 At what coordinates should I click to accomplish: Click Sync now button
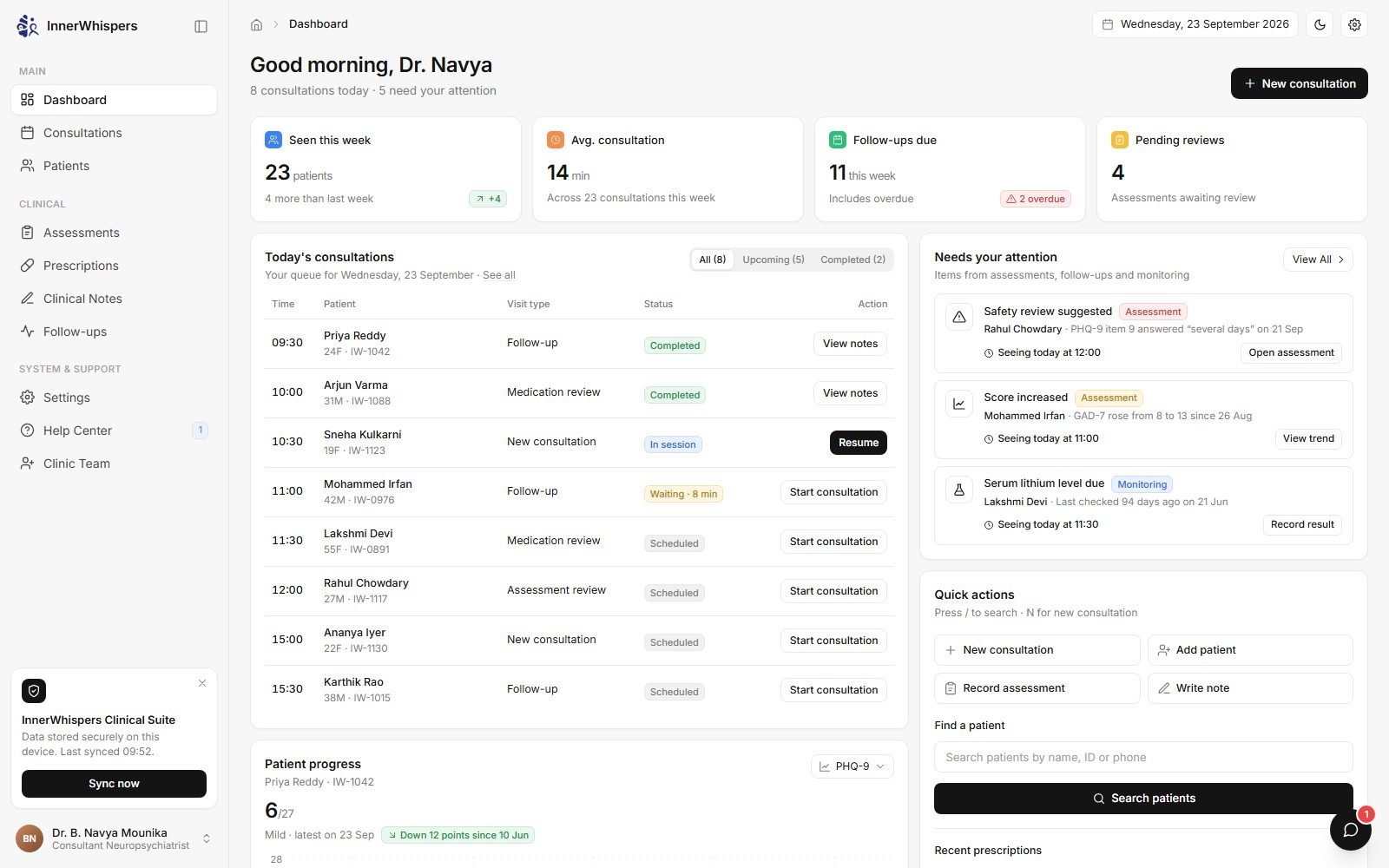[x=114, y=784]
